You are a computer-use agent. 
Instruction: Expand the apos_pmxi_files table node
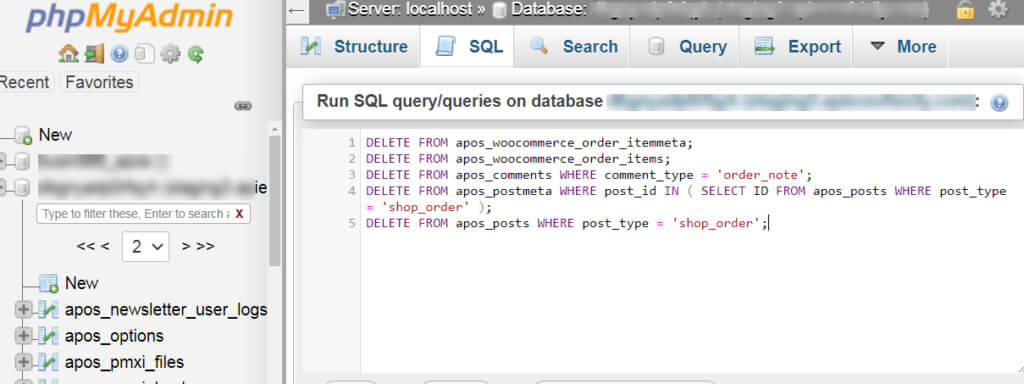pos(24,362)
